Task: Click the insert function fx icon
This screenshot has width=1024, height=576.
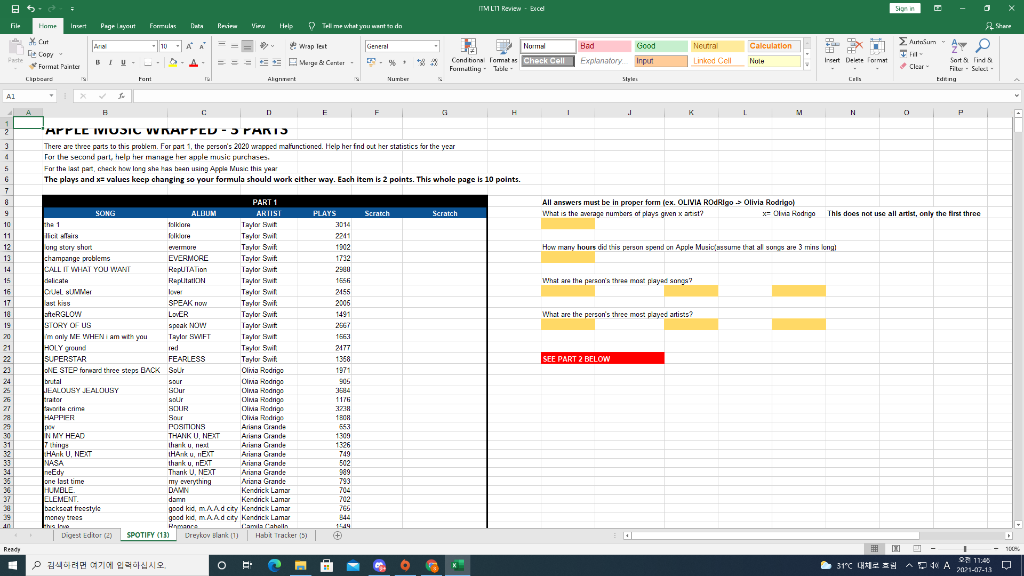Action: coord(121,96)
